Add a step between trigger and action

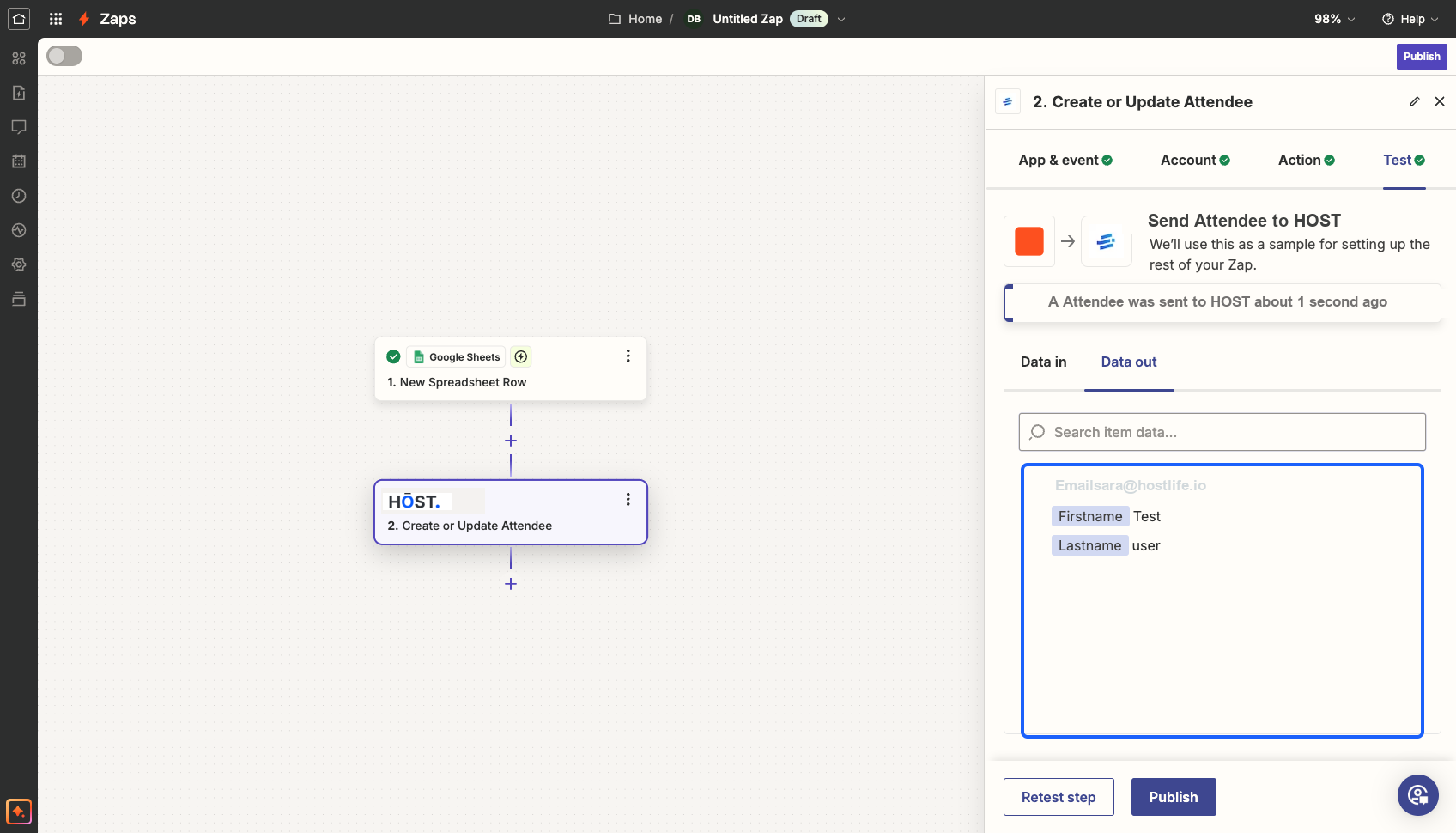[x=511, y=441]
